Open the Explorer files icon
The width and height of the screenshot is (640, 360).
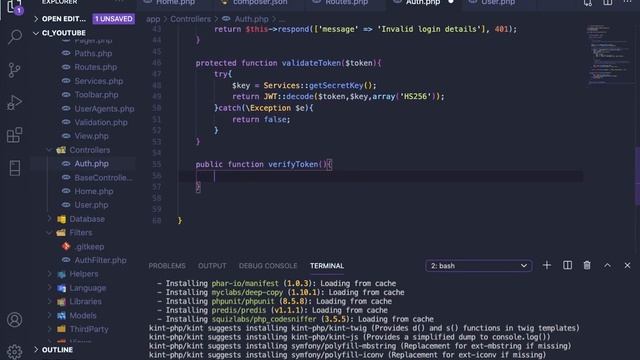click(15, 7)
